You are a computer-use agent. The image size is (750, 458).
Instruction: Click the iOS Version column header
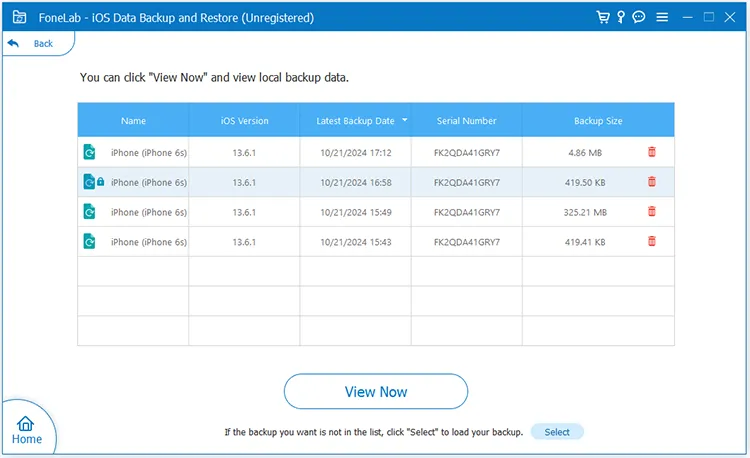(x=244, y=121)
